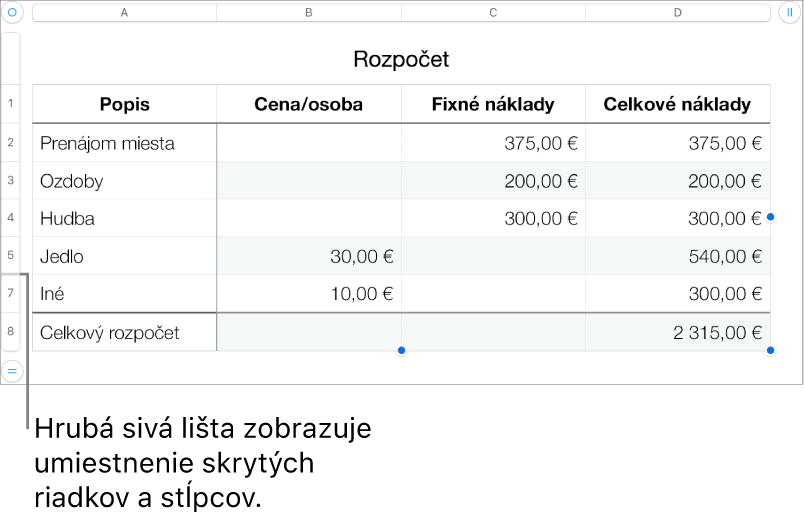The height and width of the screenshot is (521, 804).
Task: Select column A header
Action: pos(125,13)
